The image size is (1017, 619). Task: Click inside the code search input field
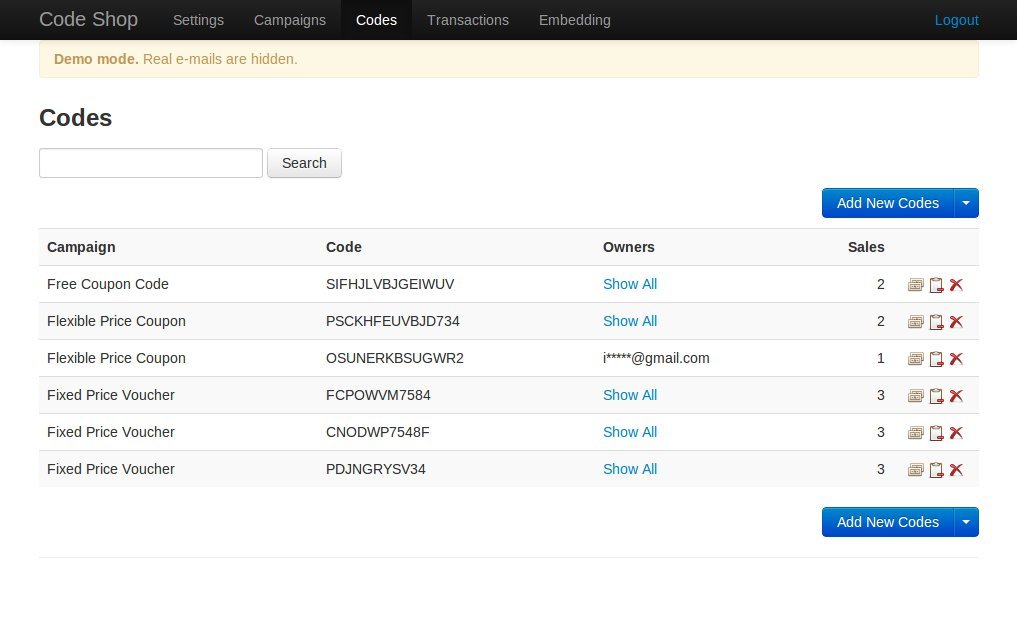(x=150, y=162)
